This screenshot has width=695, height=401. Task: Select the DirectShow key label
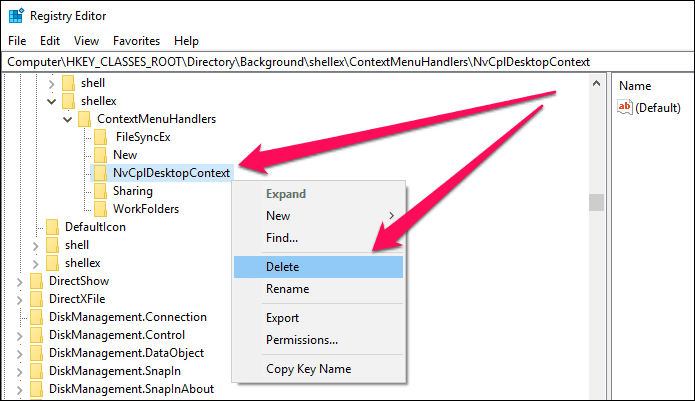79,281
